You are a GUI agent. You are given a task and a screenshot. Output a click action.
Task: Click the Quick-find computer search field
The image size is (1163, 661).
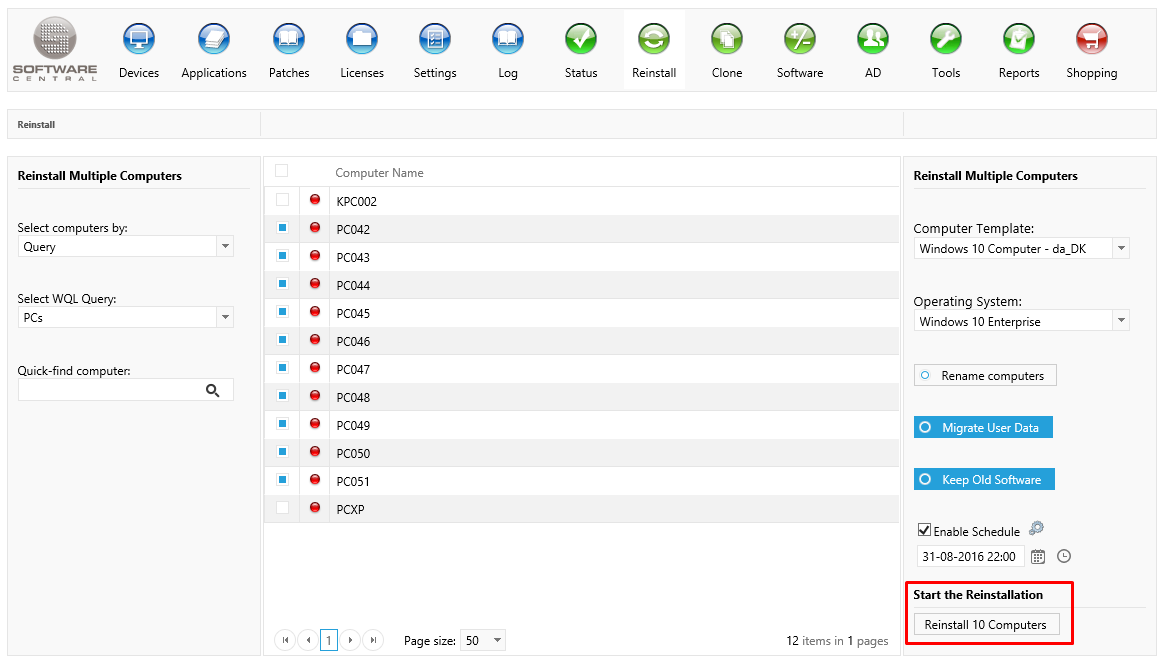click(110, 390)
